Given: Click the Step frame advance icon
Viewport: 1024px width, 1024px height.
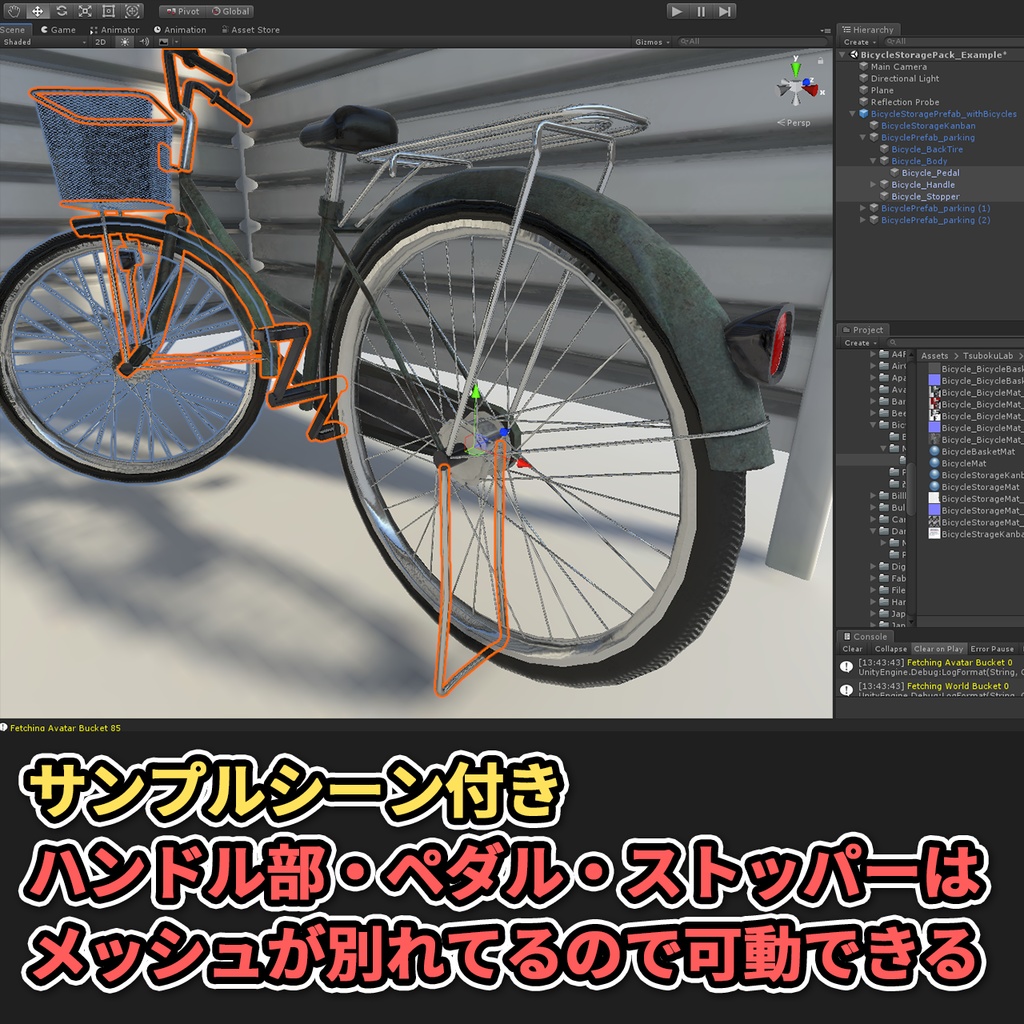Looking at the screenshot, I should (x=725, y=11).
